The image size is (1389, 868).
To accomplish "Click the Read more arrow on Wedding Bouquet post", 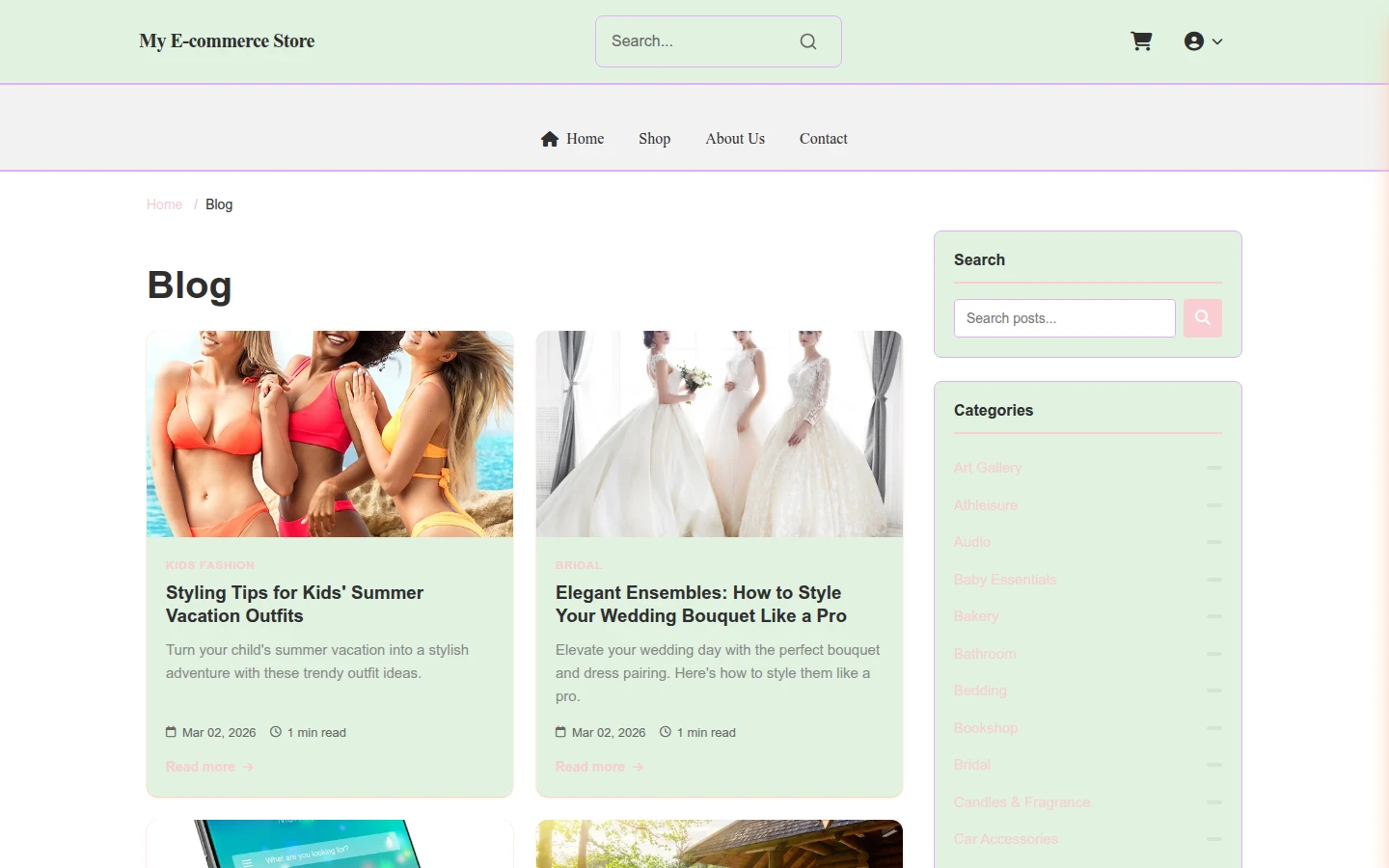I will coord(638,767).
